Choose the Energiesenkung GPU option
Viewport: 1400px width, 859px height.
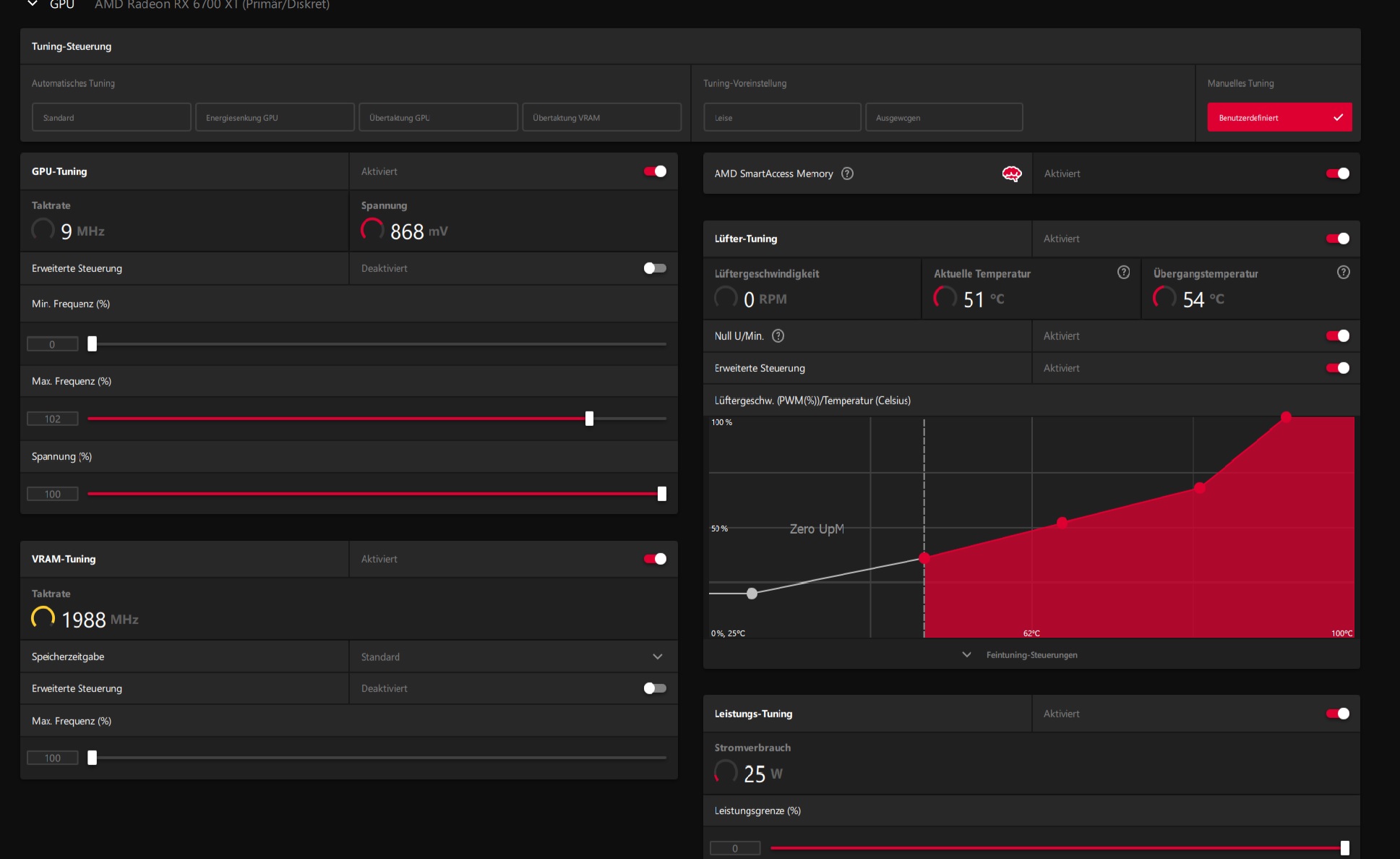(275, 117)
